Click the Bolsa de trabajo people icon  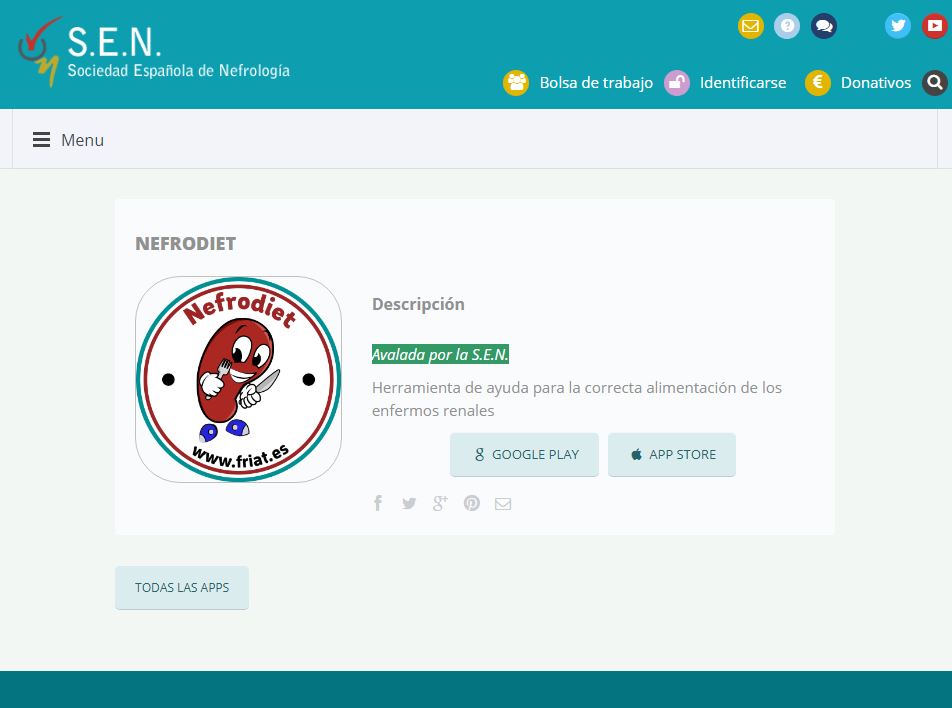[516, 83]
